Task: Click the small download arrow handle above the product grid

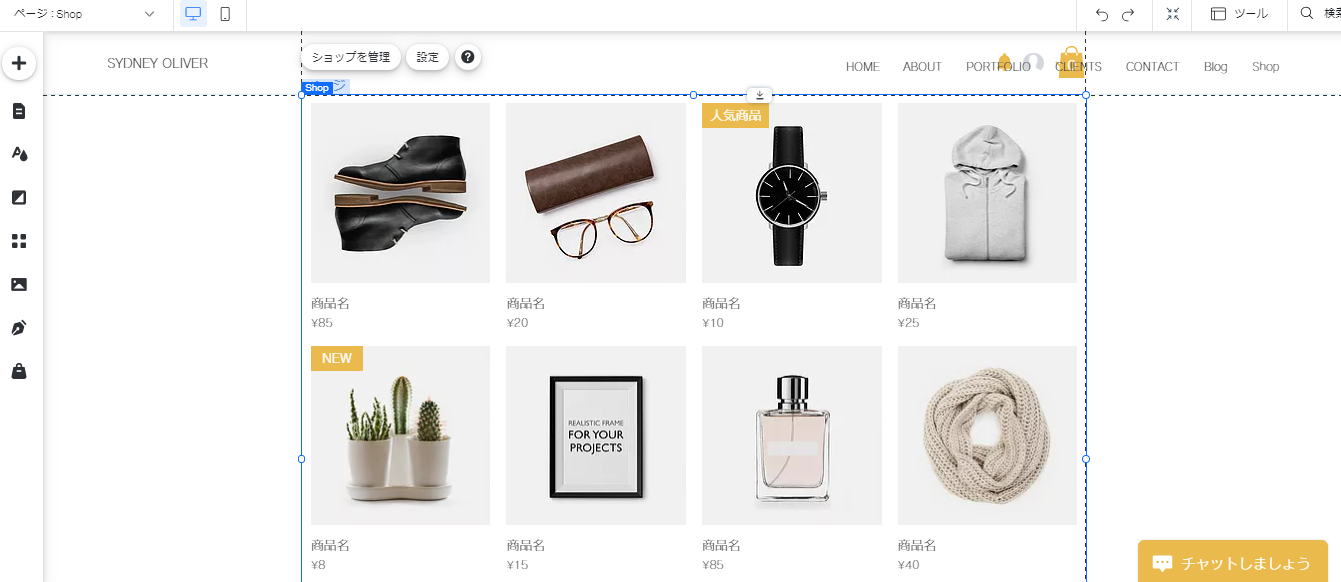Action: click(759, 95)
